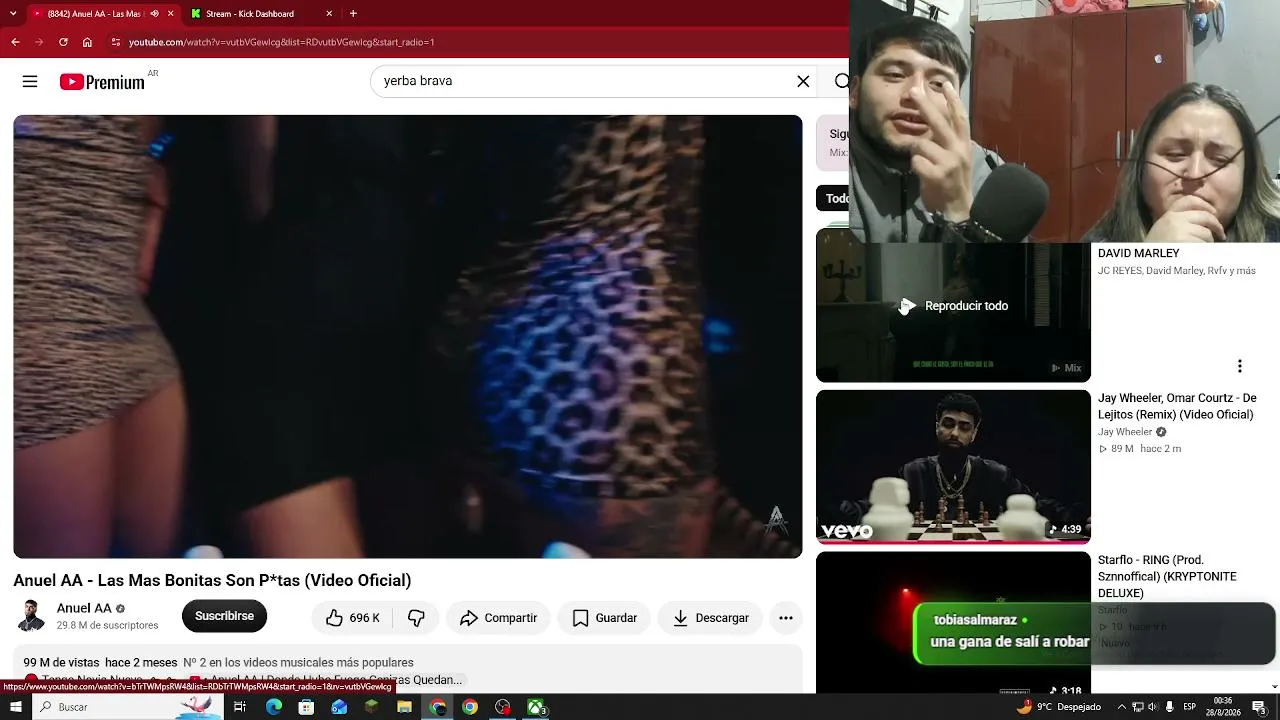Subscribe to Anuel AA with Suscribirse
Screen dimensions: 1280x720
tap(224, 616)
